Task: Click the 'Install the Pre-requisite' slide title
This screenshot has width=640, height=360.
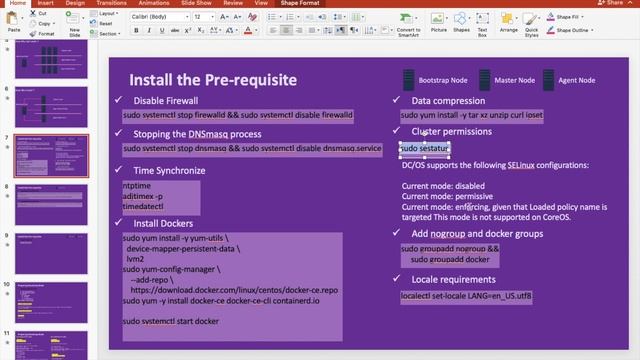Action: 213,80
